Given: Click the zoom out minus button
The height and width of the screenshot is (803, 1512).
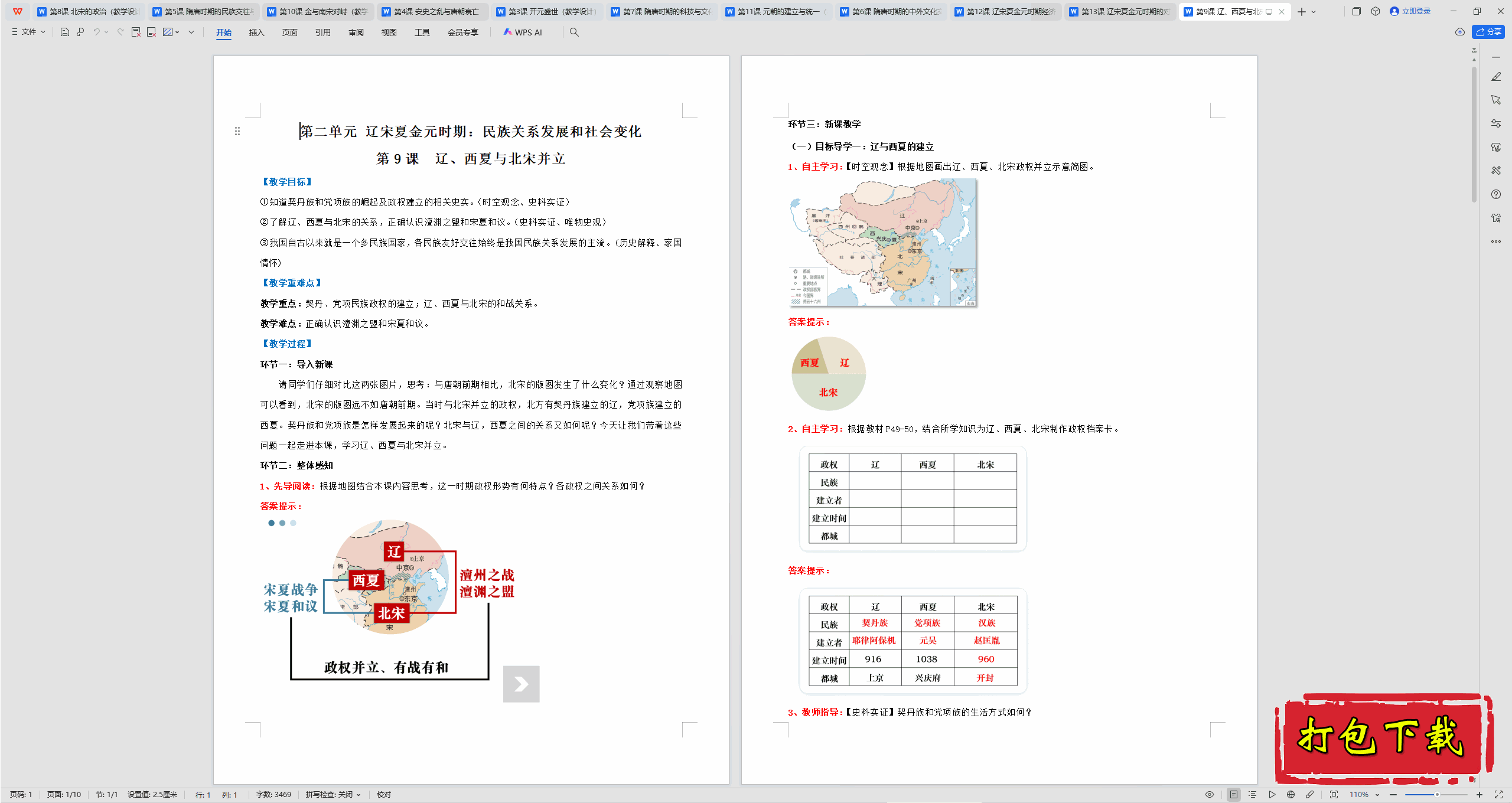Looking at the screenshot, I should coord(1394,795).
